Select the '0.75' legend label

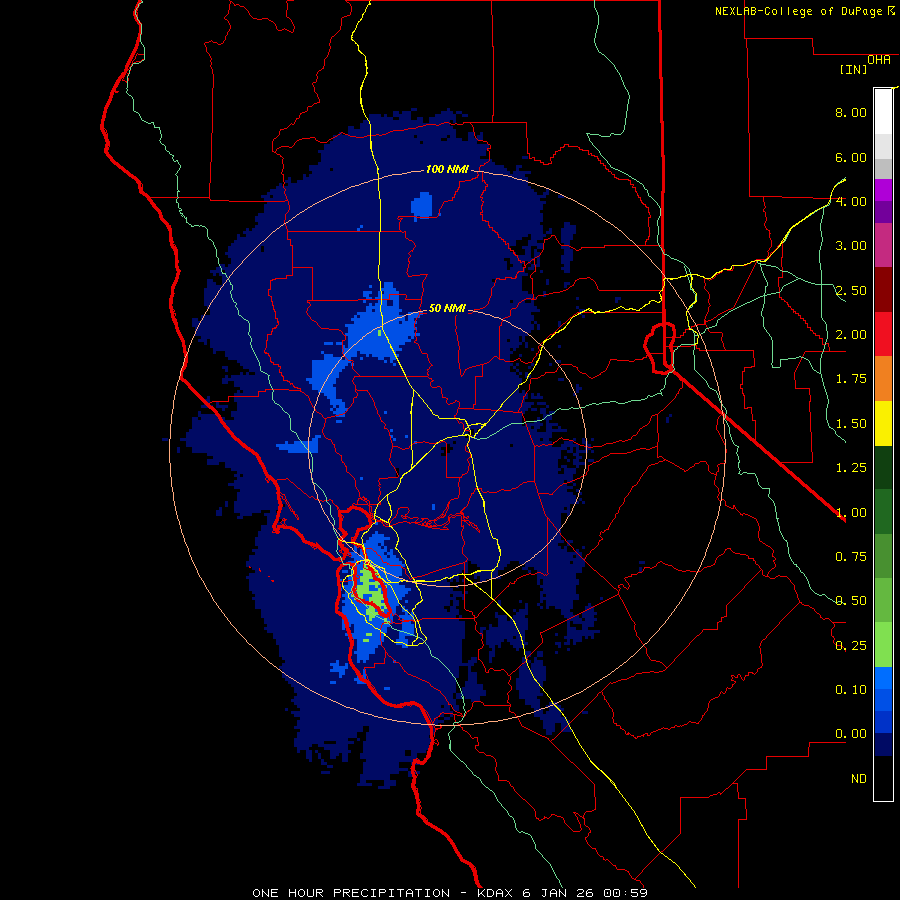pyautogui.click(x=851, y=557)
